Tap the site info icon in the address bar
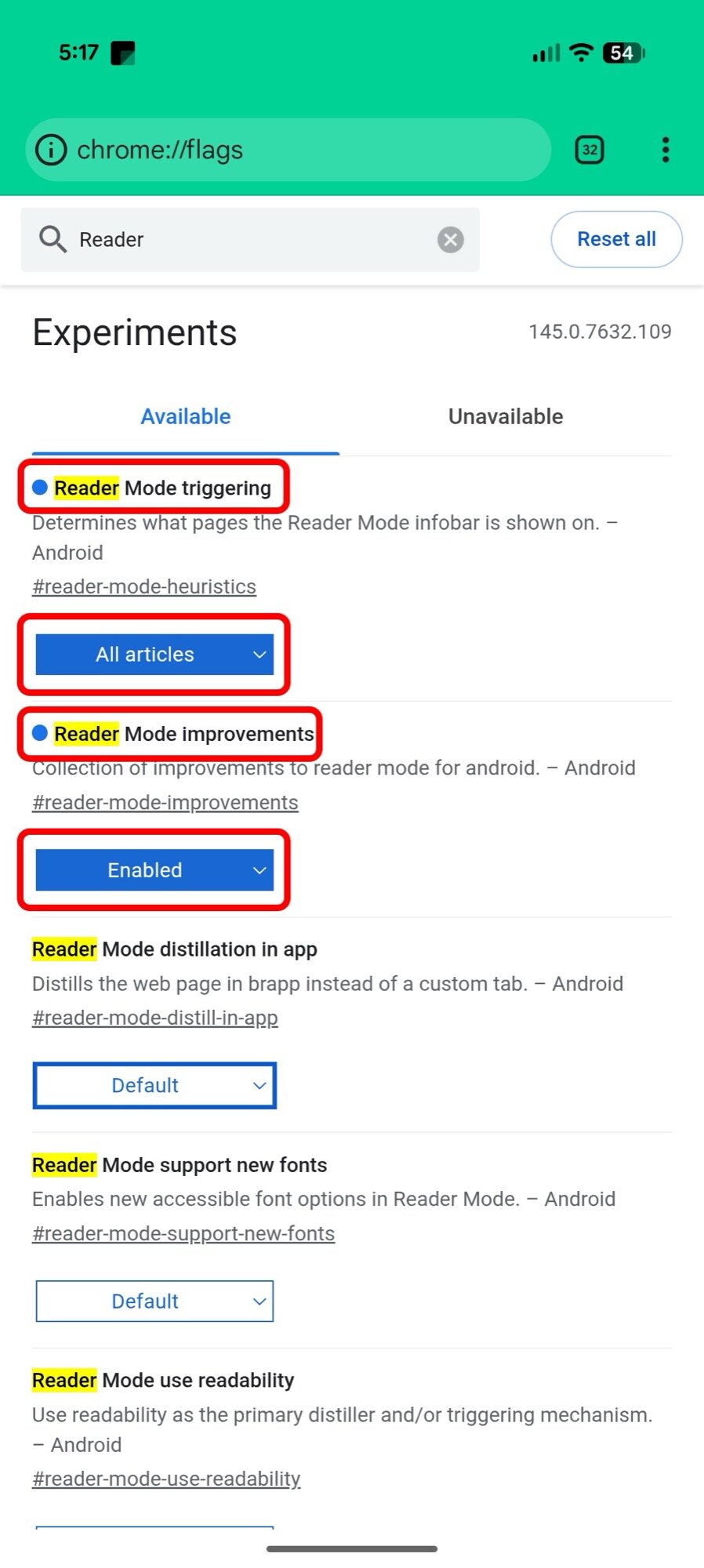Viewport: 704px width, 1568px height. 49,149
